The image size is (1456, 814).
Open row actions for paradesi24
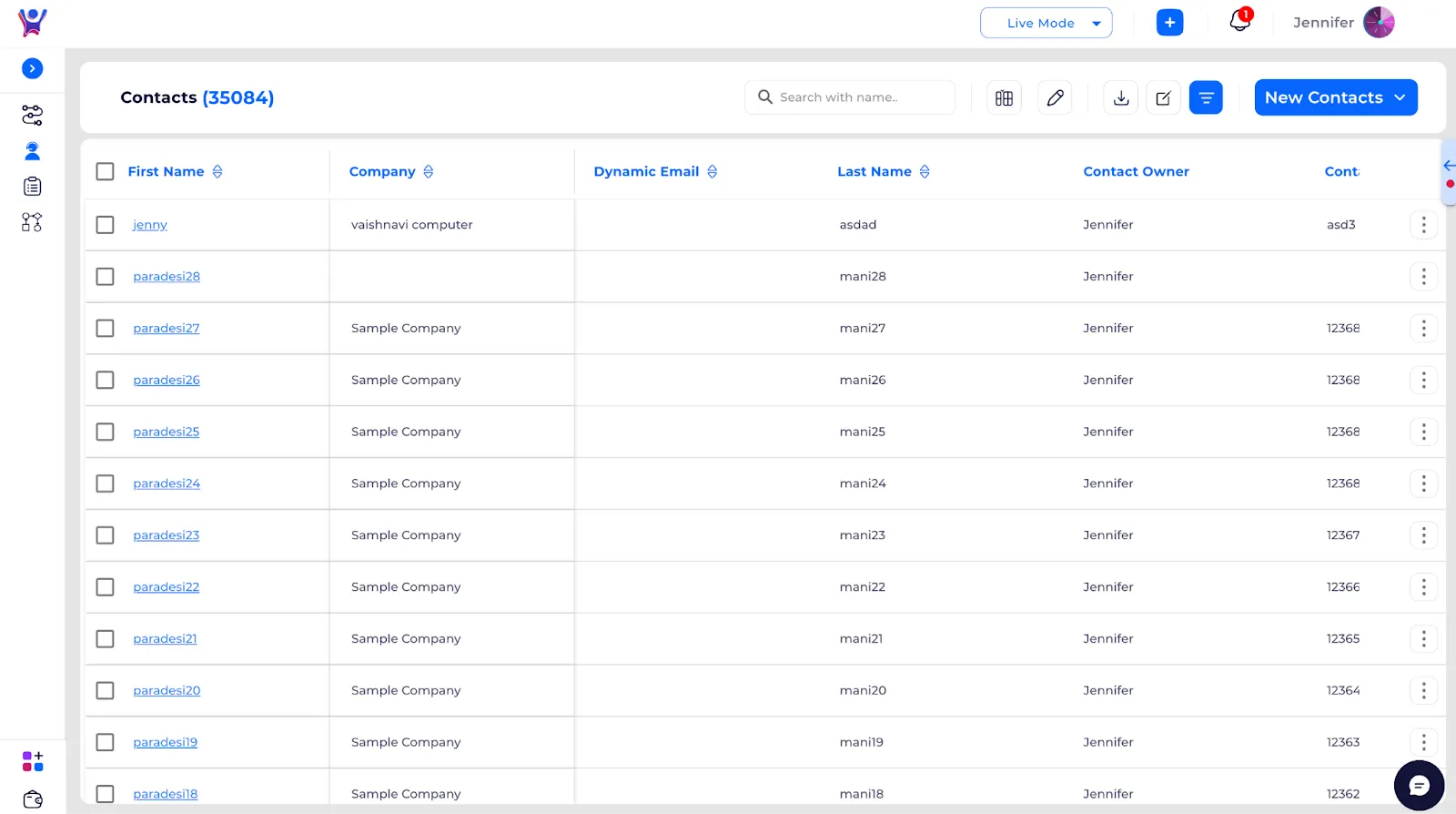point(1424,483)
